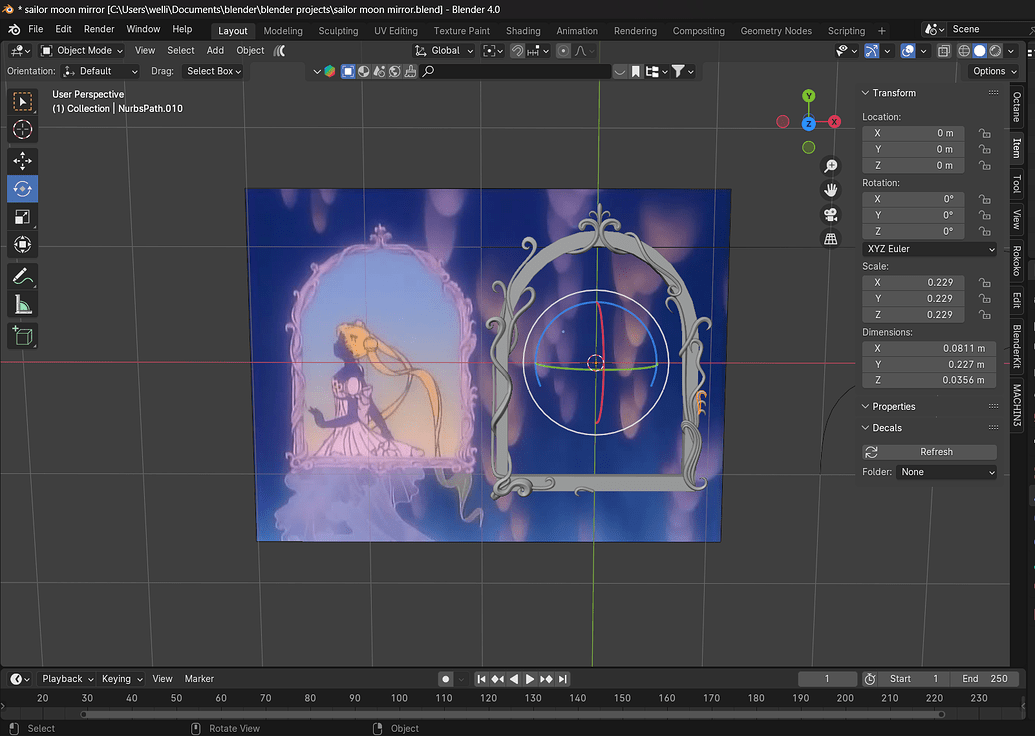
Task: Click the blue Z axis gizmo ball
Action: tap(809, 123)
